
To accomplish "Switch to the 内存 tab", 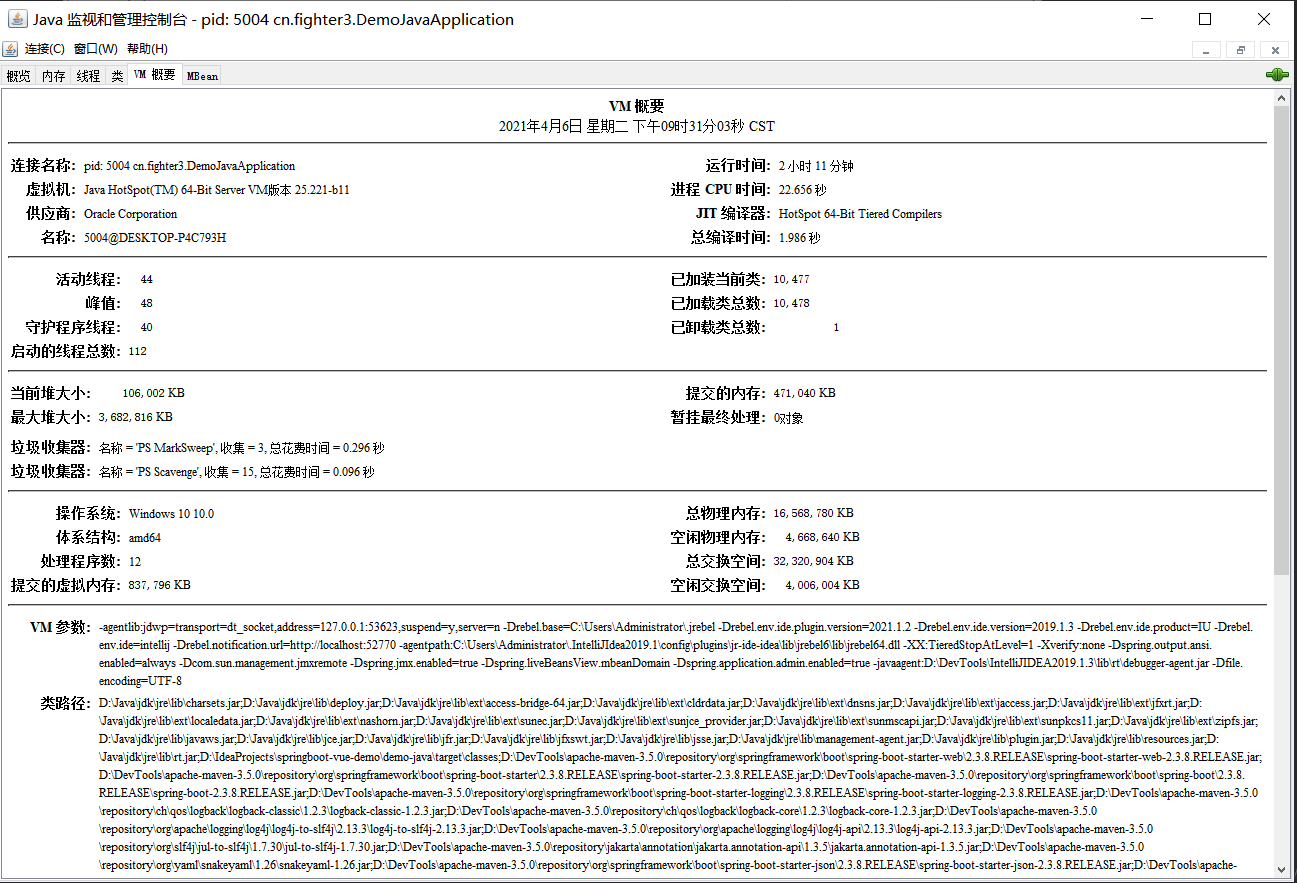I will point(53,76).
